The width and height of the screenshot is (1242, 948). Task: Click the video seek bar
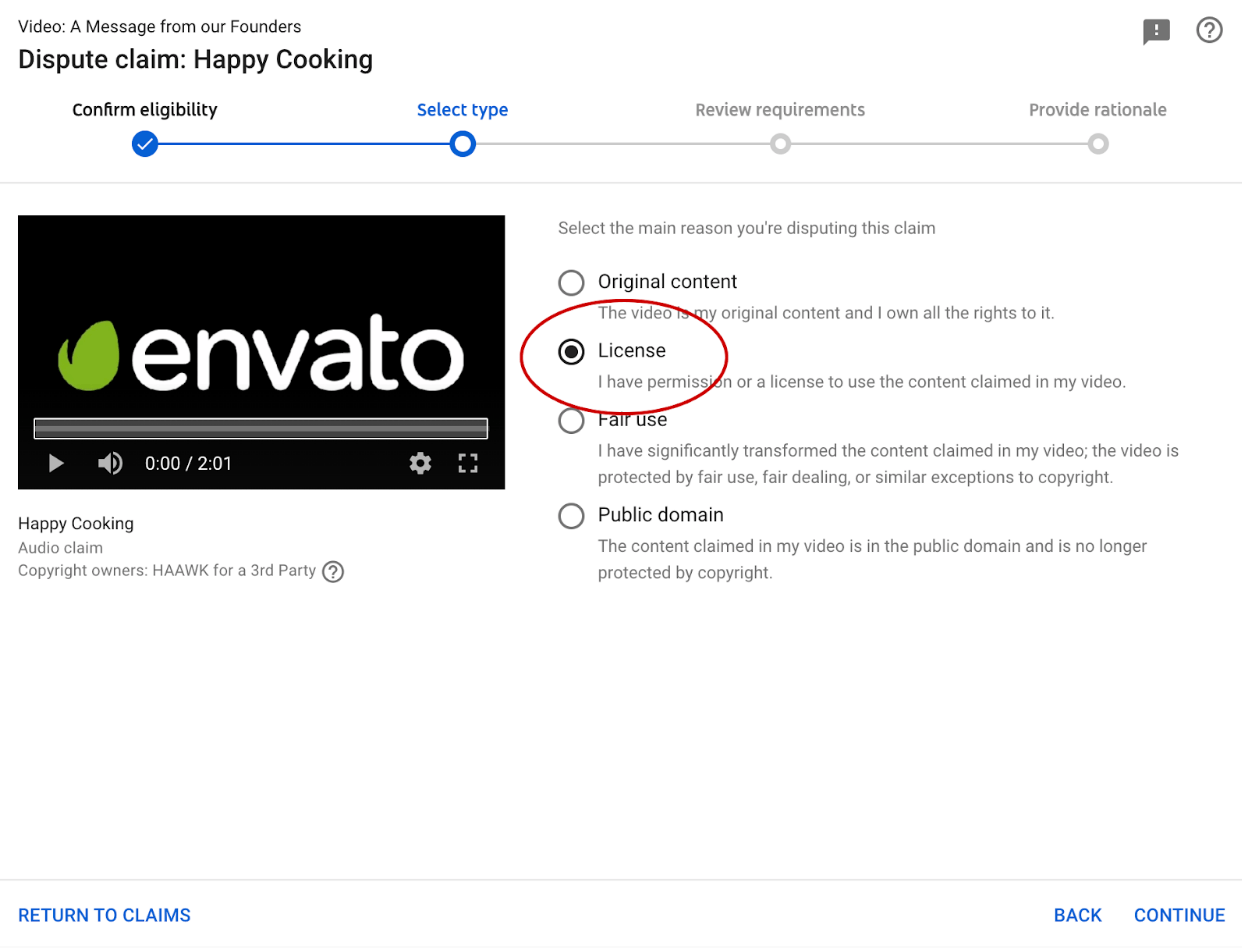260,428
